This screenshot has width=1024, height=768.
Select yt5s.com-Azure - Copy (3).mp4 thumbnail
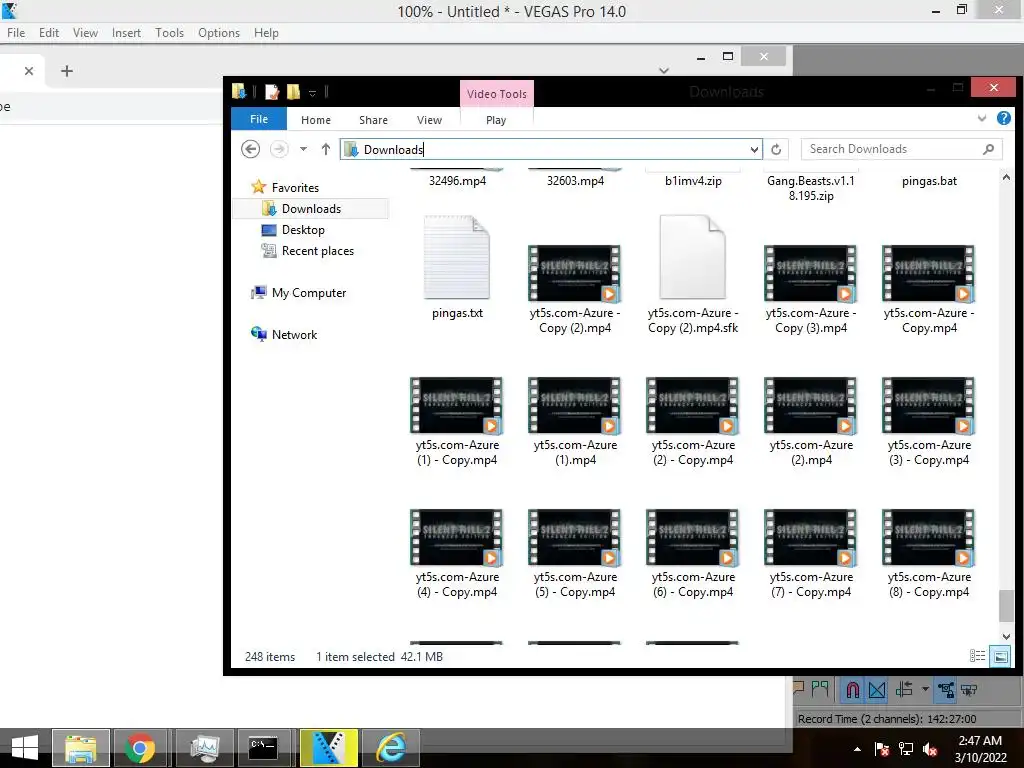810,274
